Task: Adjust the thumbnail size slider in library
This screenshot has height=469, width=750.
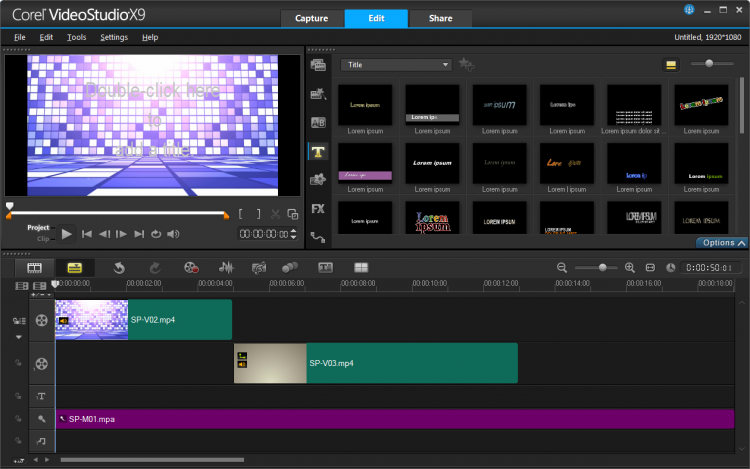Action: click(x=710, y=64)
